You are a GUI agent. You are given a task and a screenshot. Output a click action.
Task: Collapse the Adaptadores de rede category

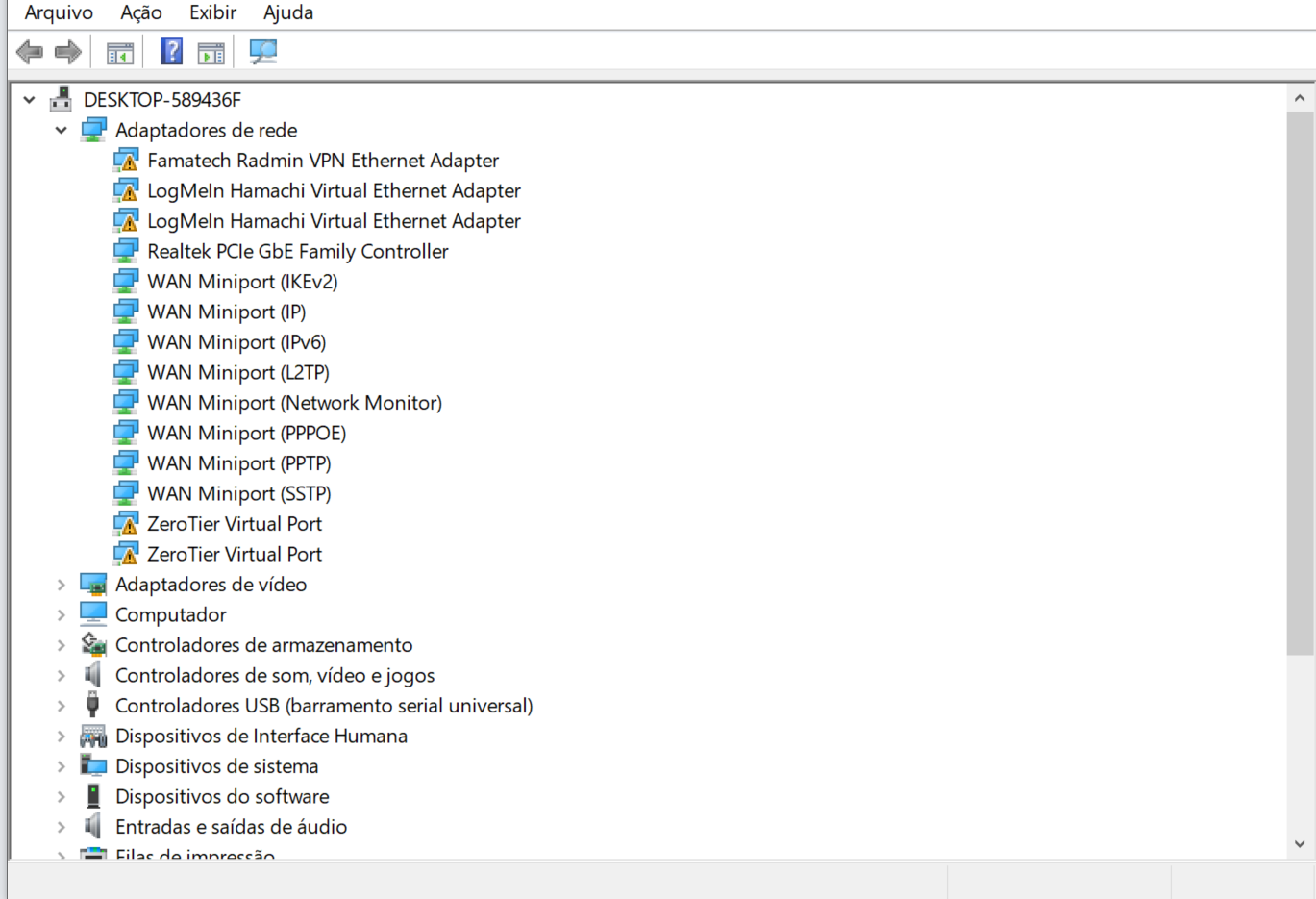coord(62,130)
